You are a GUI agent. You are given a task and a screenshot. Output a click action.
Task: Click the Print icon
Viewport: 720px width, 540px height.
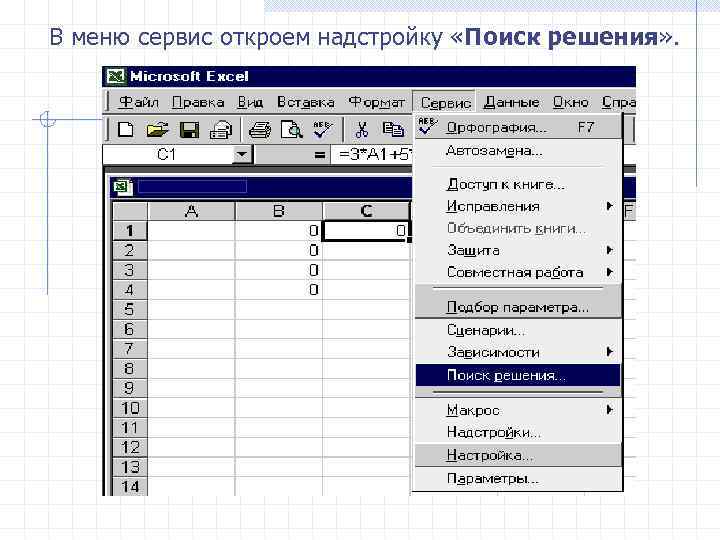point(260,130)
